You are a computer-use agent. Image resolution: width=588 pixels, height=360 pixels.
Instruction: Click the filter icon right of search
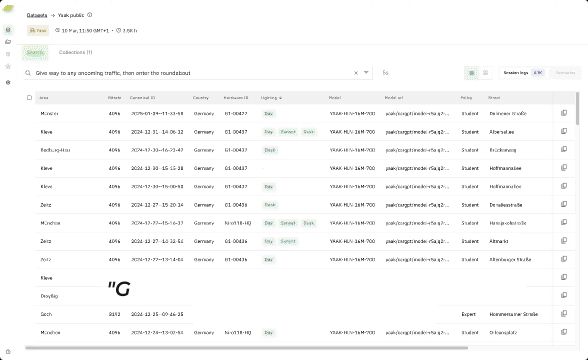coord(385,72)
